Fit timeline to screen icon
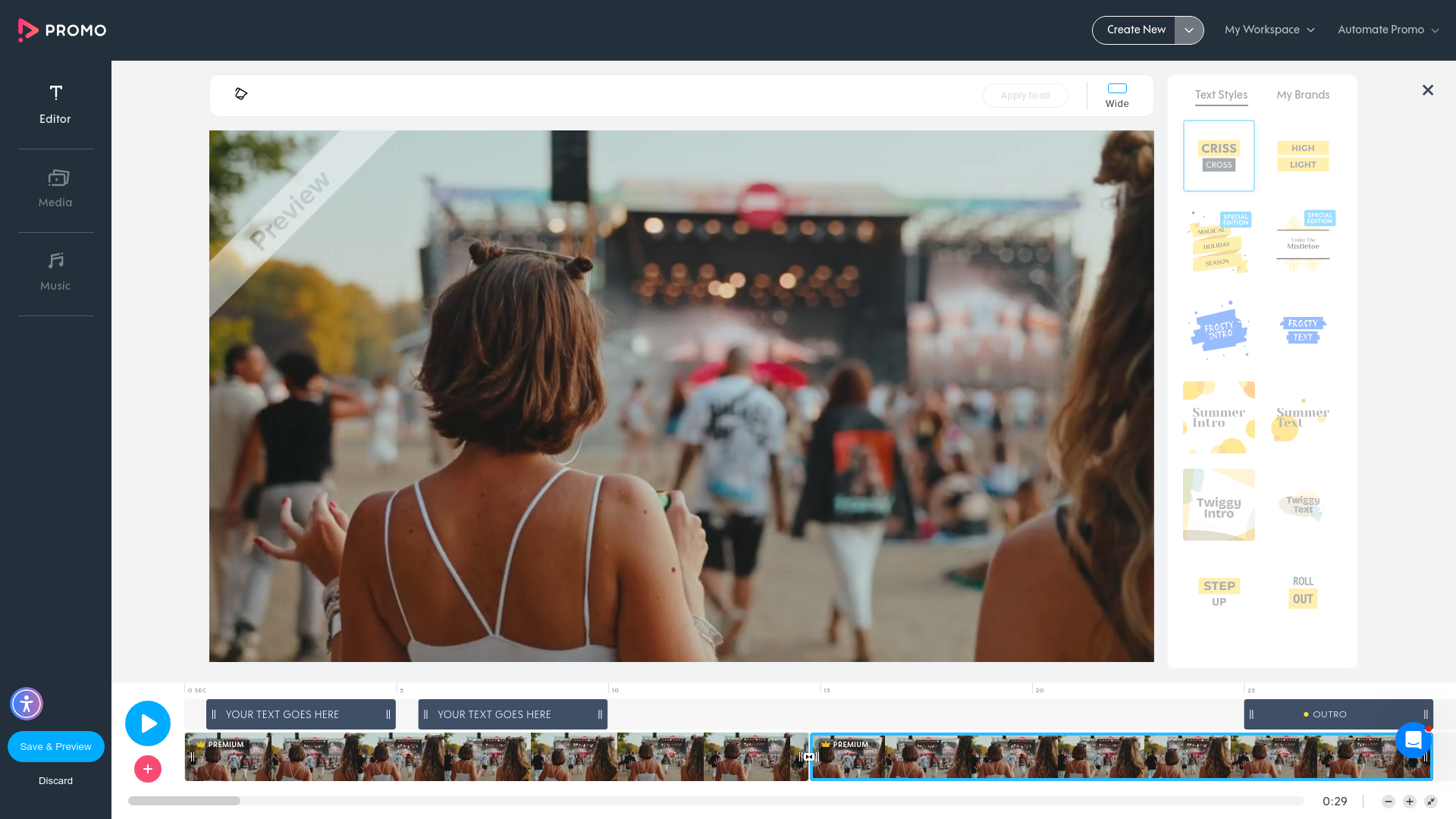The height and width of the screenshot is (819, 1456). [x=1431, y=802]
